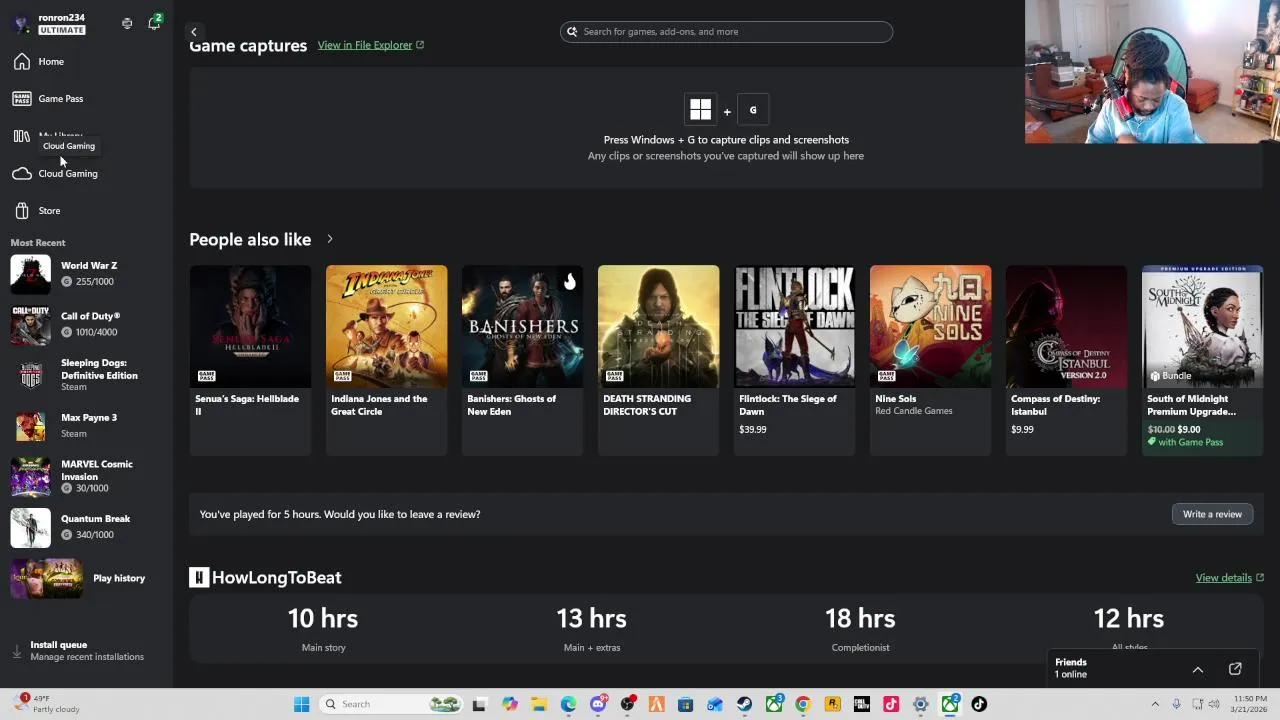The image size is (1280, 720).
Task: Open Steam from the taskbar
Action: [x=745, y=704]
